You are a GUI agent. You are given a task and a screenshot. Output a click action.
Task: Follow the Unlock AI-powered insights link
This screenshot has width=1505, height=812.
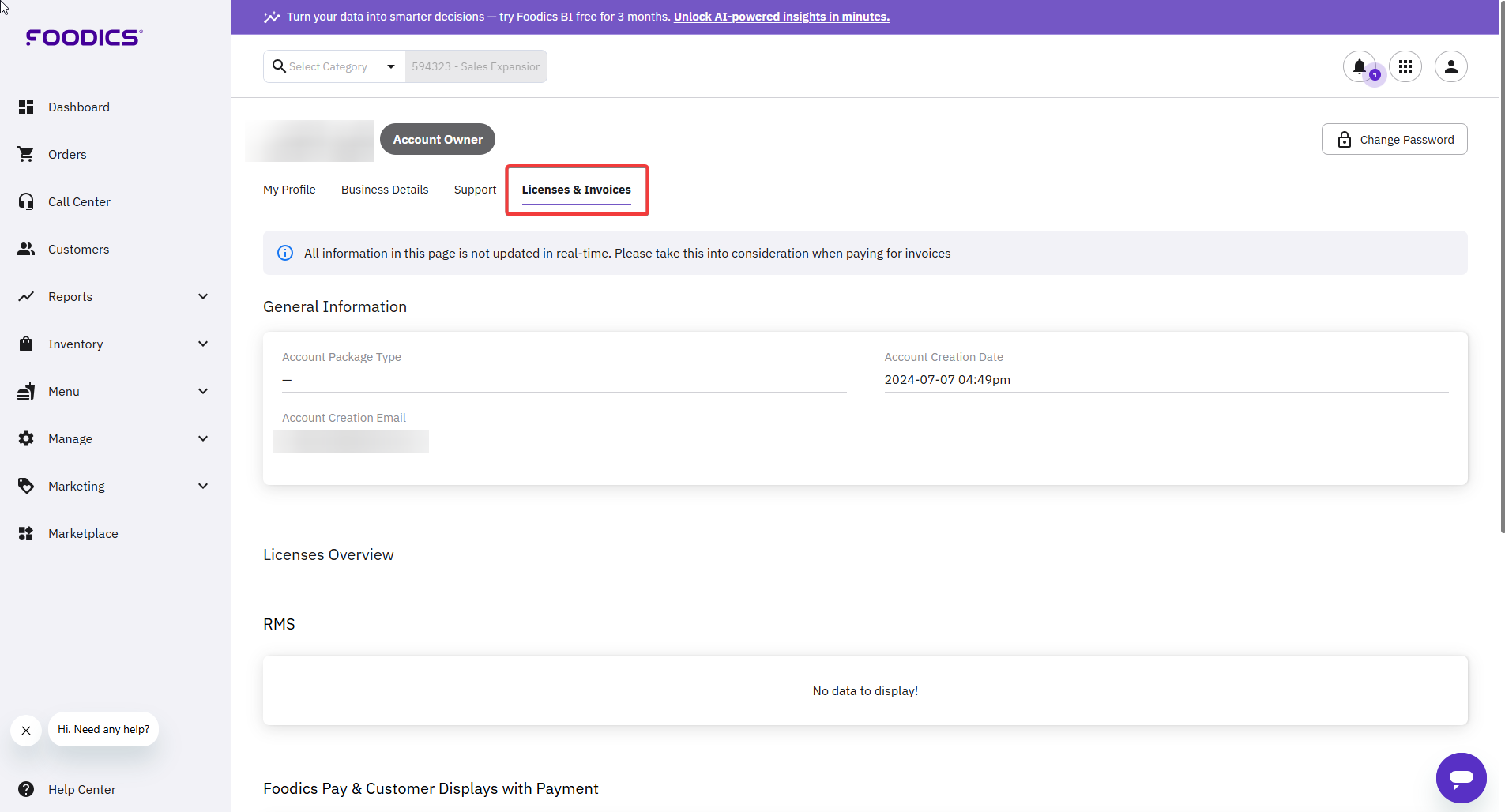[x=781, y=17]
